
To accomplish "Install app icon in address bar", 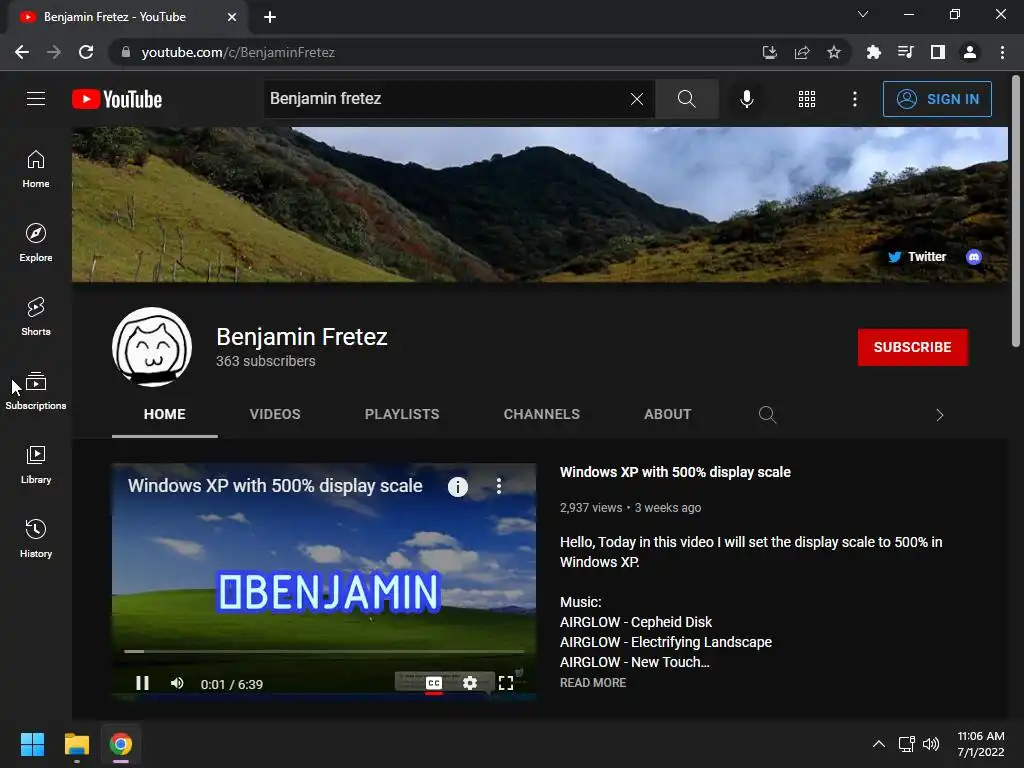I will point(769,52).
